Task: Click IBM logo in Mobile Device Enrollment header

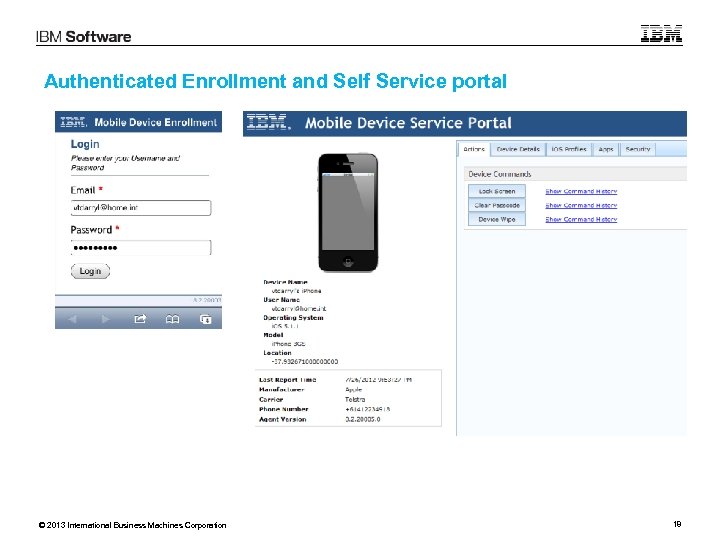Action: [x=73, y=122]
